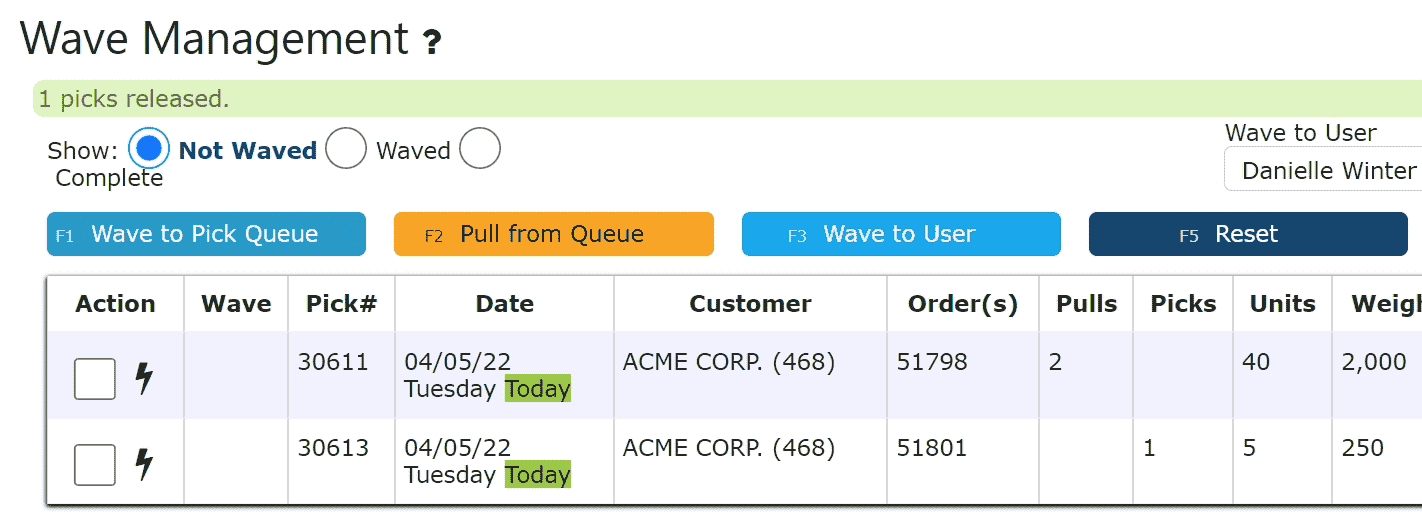The width and height of the screenshot is (1422, 524).
Task: Select the Not Waved radio button
Action: tap(149, 149)
